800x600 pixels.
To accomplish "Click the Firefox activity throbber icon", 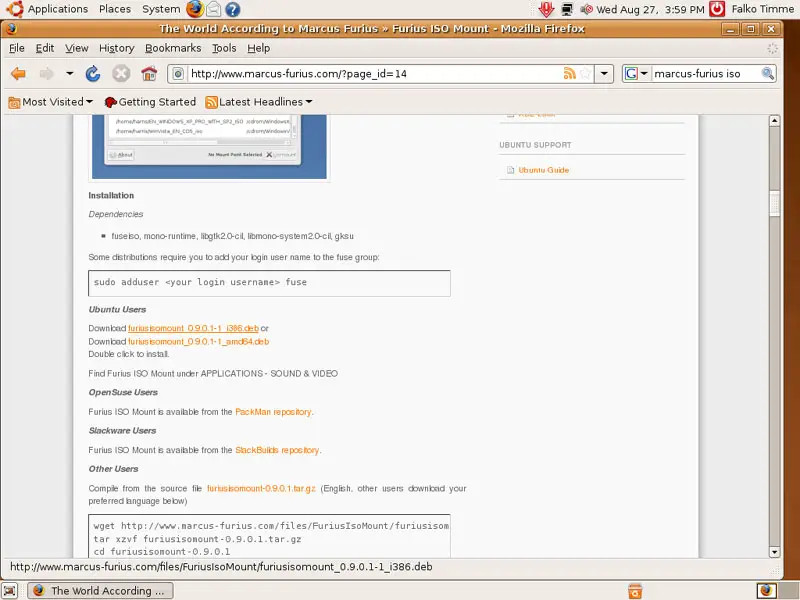I will [x=772, y=48].
